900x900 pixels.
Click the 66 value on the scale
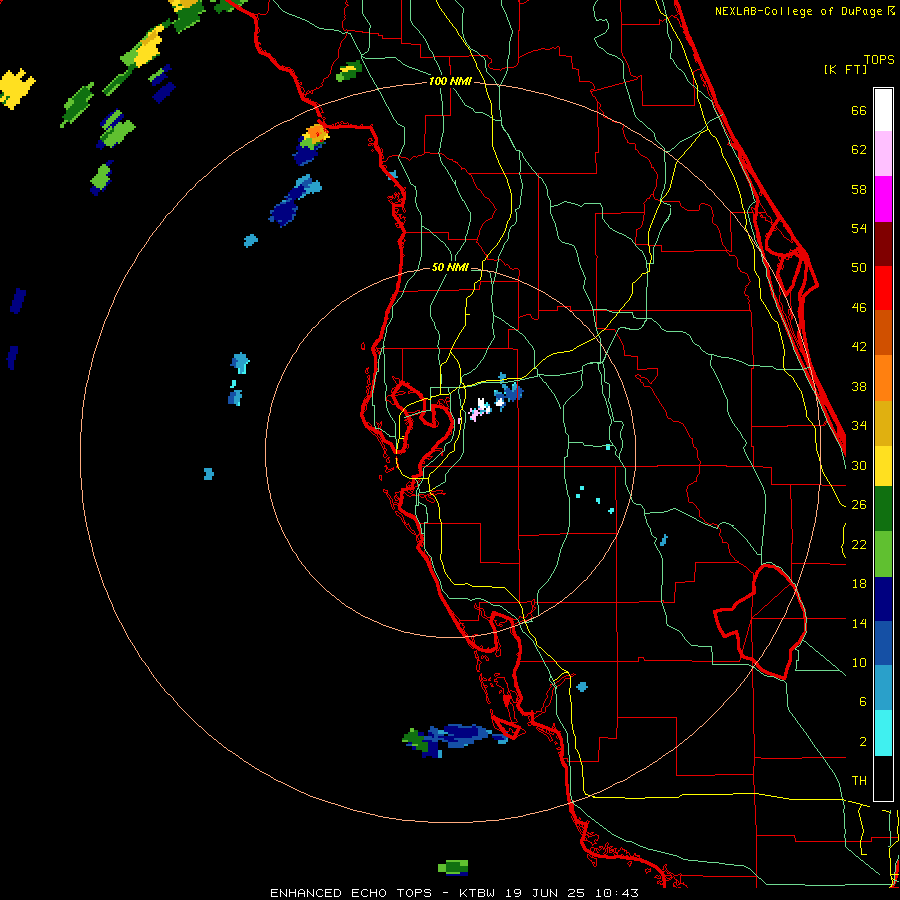[859, 110]
